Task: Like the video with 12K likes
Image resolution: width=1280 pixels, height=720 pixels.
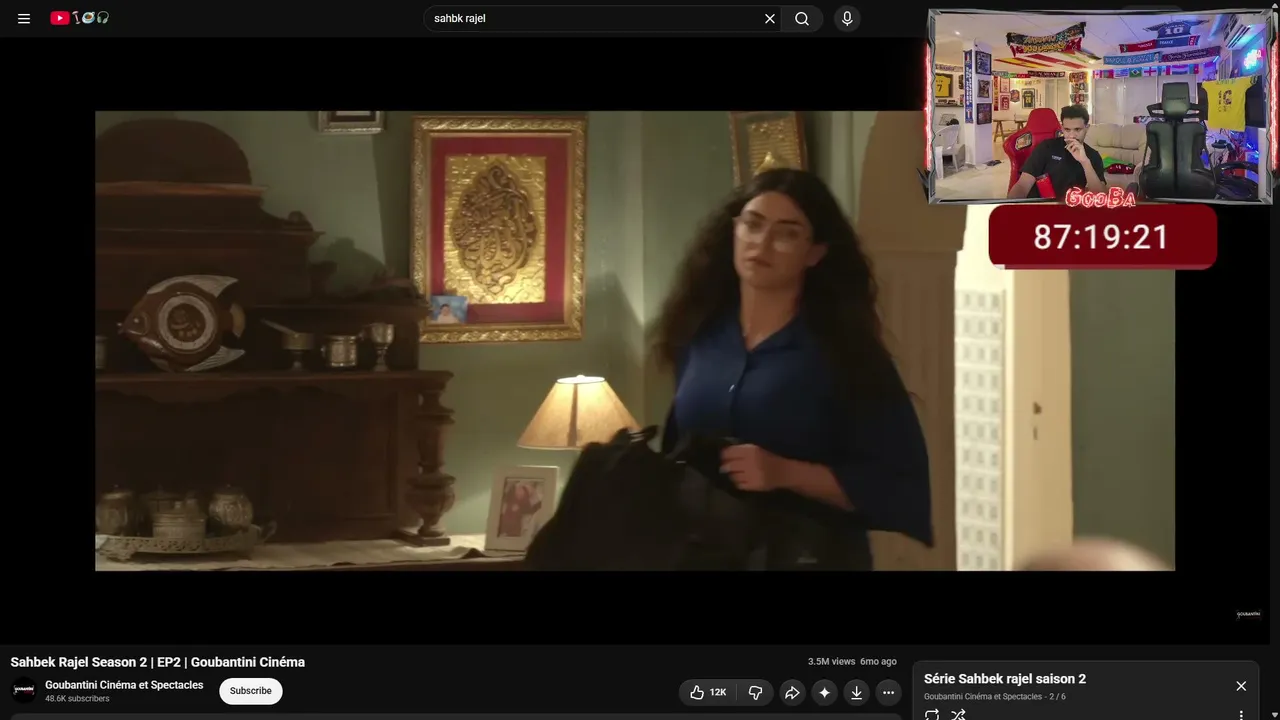Action: click(708, 692)
